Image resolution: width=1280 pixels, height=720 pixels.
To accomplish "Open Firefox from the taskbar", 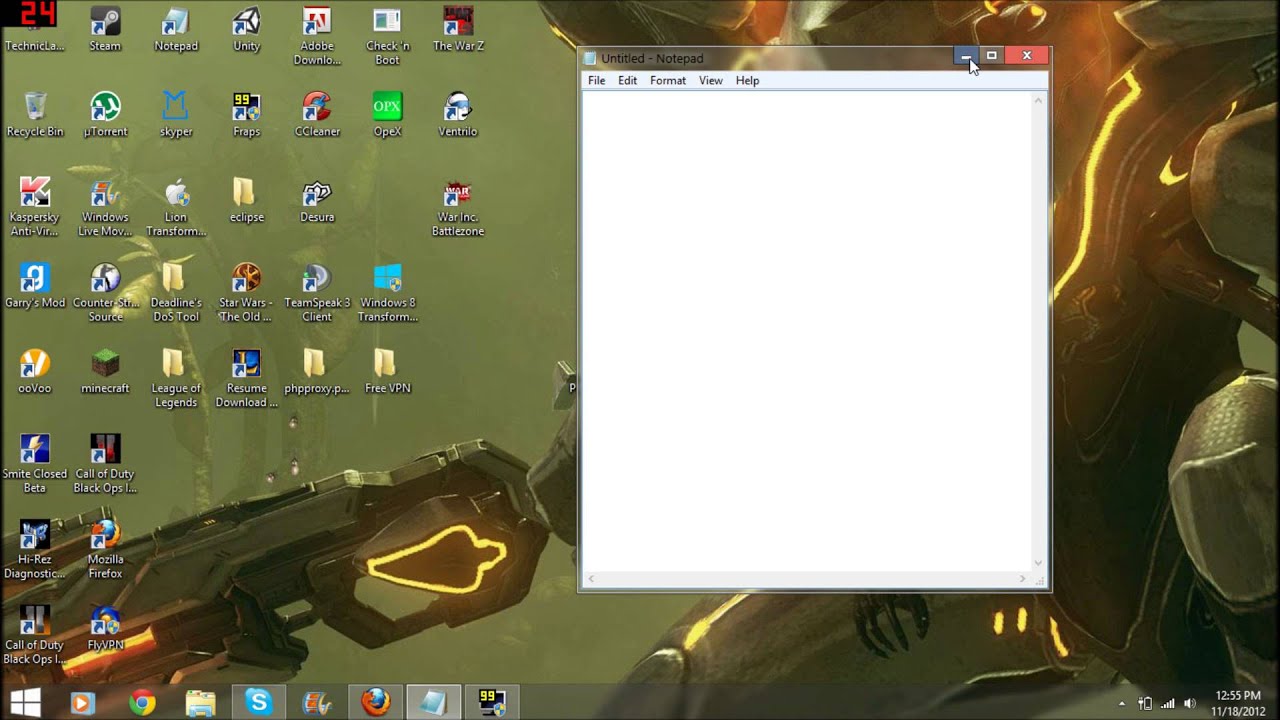I will tap(376, 703).
